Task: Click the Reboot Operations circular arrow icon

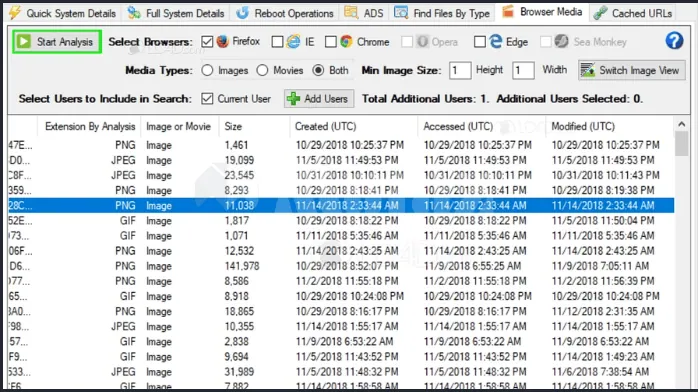Action: (x=242, y=13)
